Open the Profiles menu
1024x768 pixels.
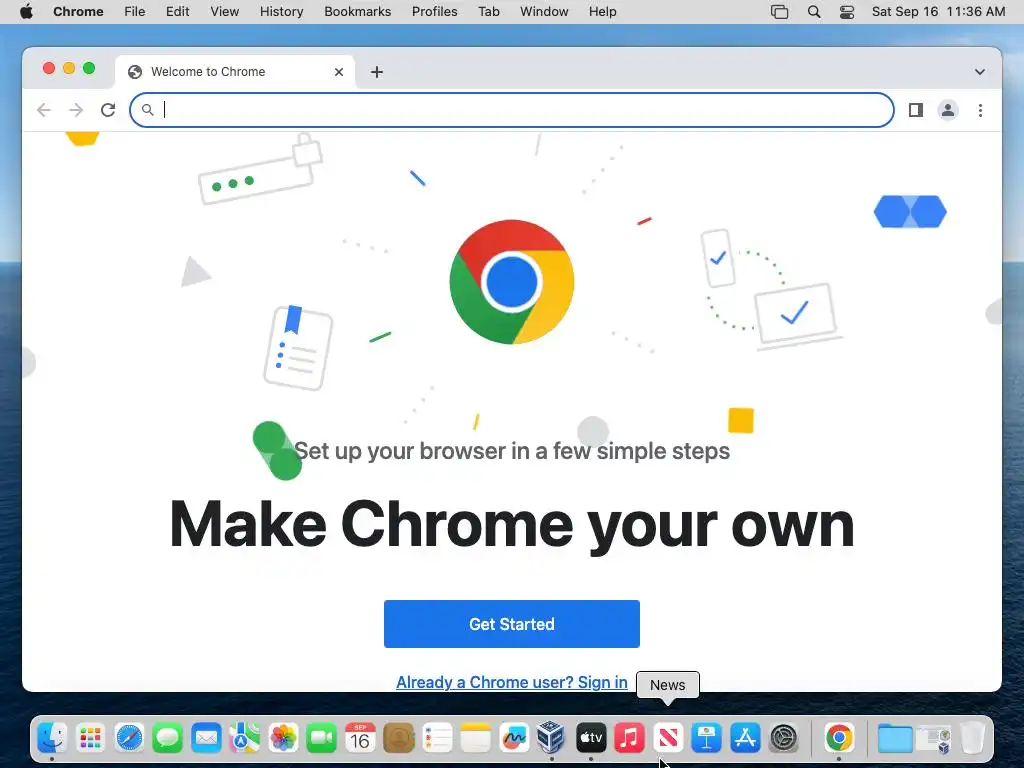tap(434, 12)
